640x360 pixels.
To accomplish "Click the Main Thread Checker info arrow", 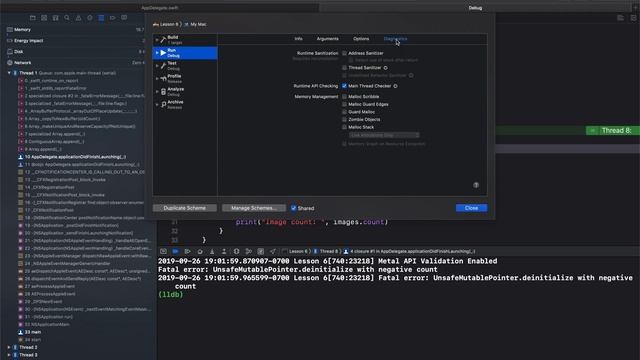I will pos(396,86).
